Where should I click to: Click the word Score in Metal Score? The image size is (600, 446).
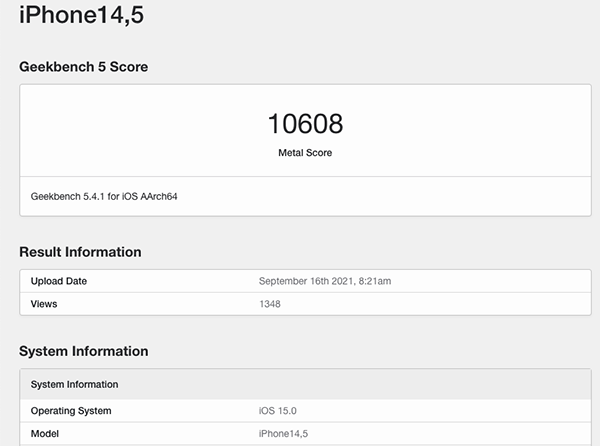[x=319, y=153]
